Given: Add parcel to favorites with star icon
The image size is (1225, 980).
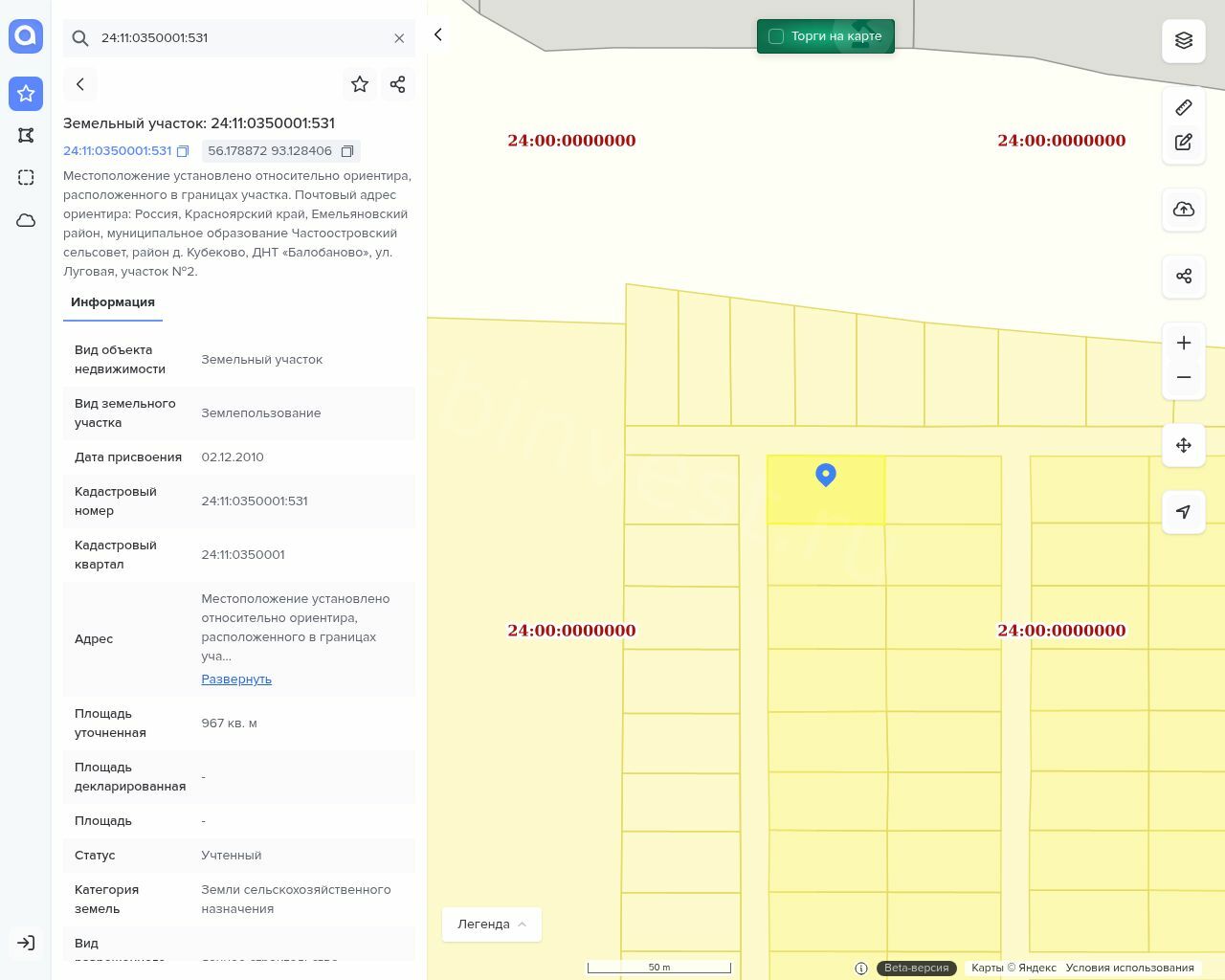Looking at the screenshot, I should coord(360,84).
